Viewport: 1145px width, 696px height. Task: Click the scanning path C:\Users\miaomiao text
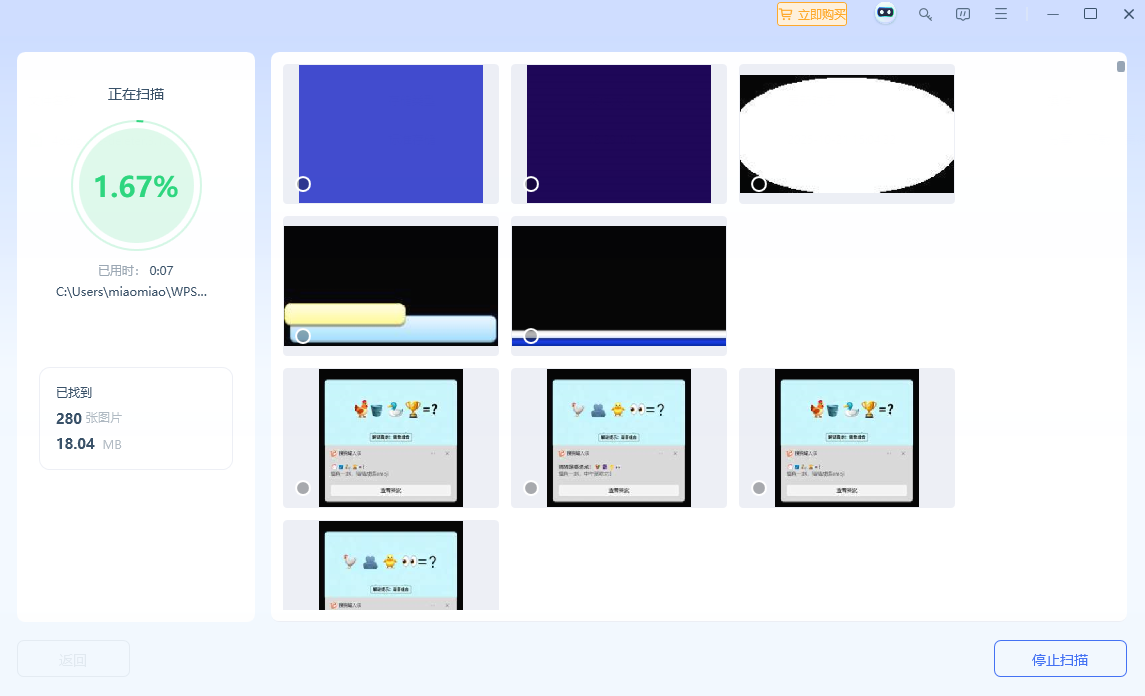(132, 292)
